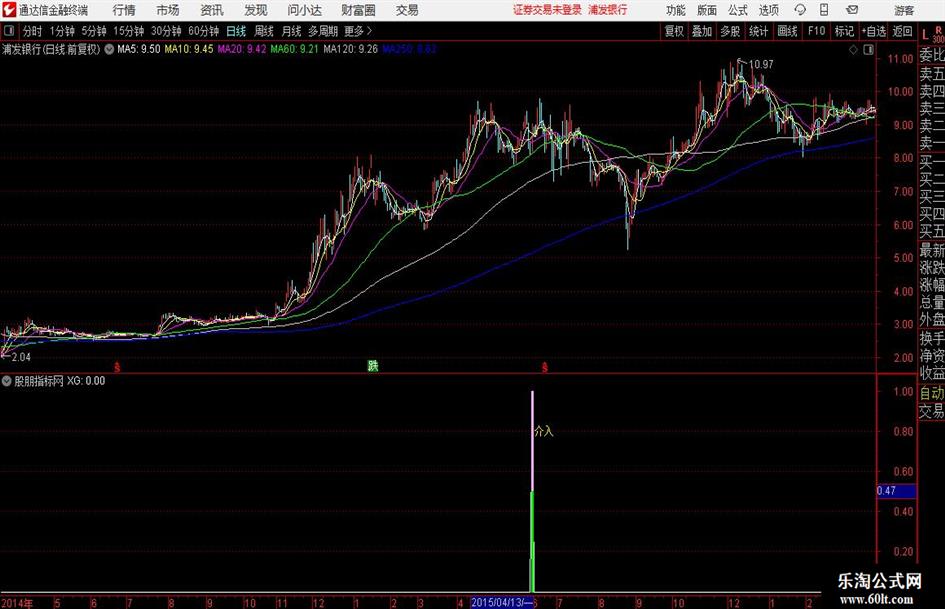Select the 多周期 multi-period tab
This screenshot has height=609, width=945.
323,31
